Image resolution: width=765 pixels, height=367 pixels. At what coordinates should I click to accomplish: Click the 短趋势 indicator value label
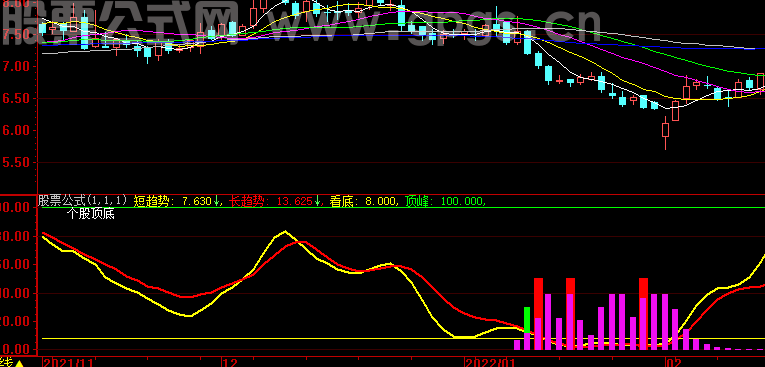click(x=173, y=201)
